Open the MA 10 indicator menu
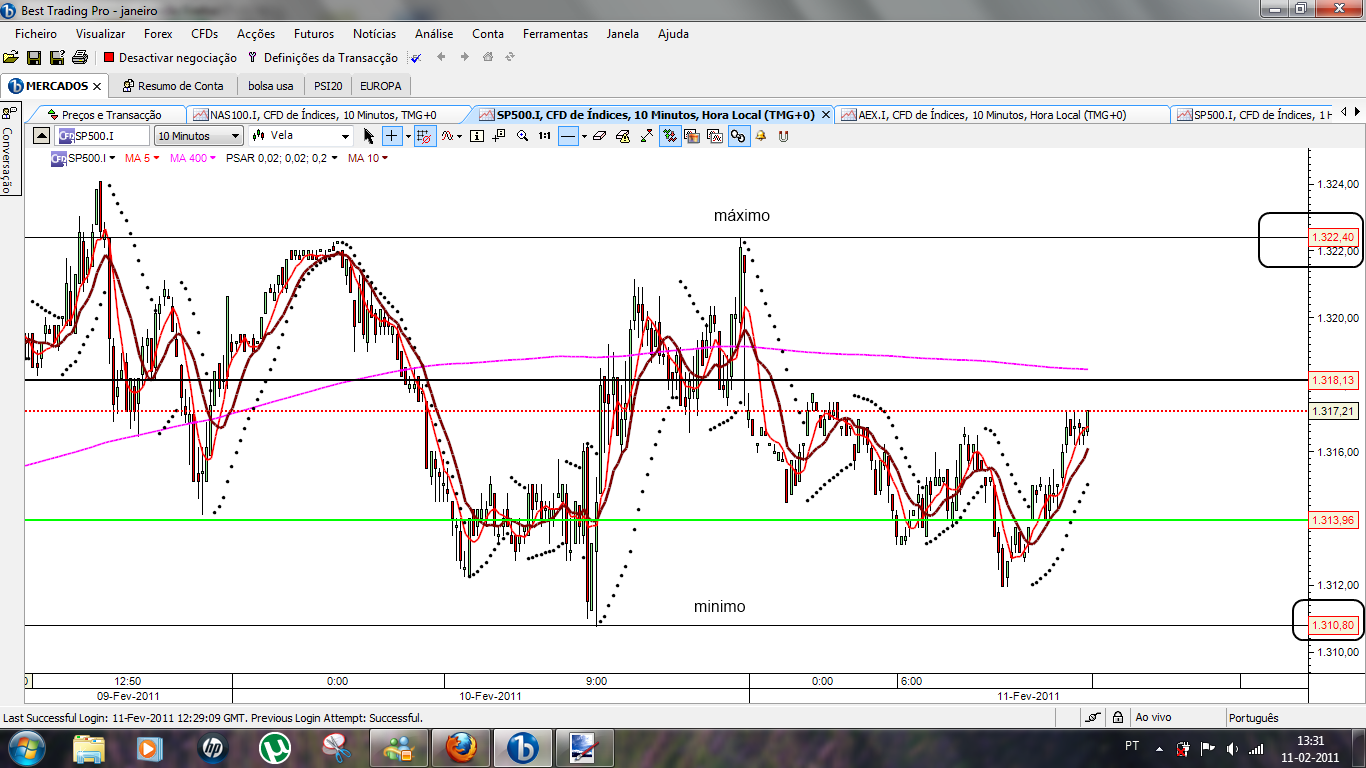Screen dimensions: 1366x768 367,158
